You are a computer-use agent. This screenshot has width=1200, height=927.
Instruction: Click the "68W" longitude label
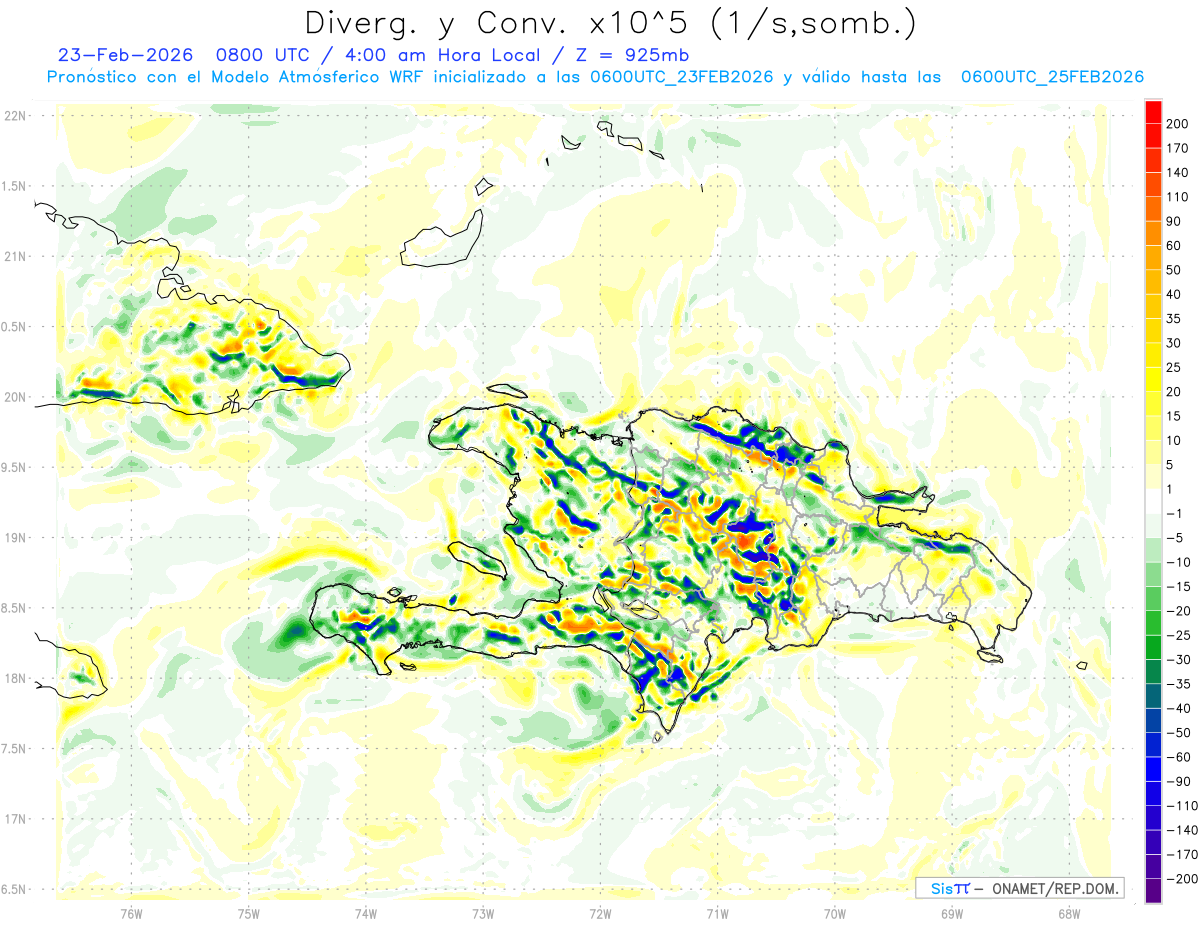click(1068, 913)
